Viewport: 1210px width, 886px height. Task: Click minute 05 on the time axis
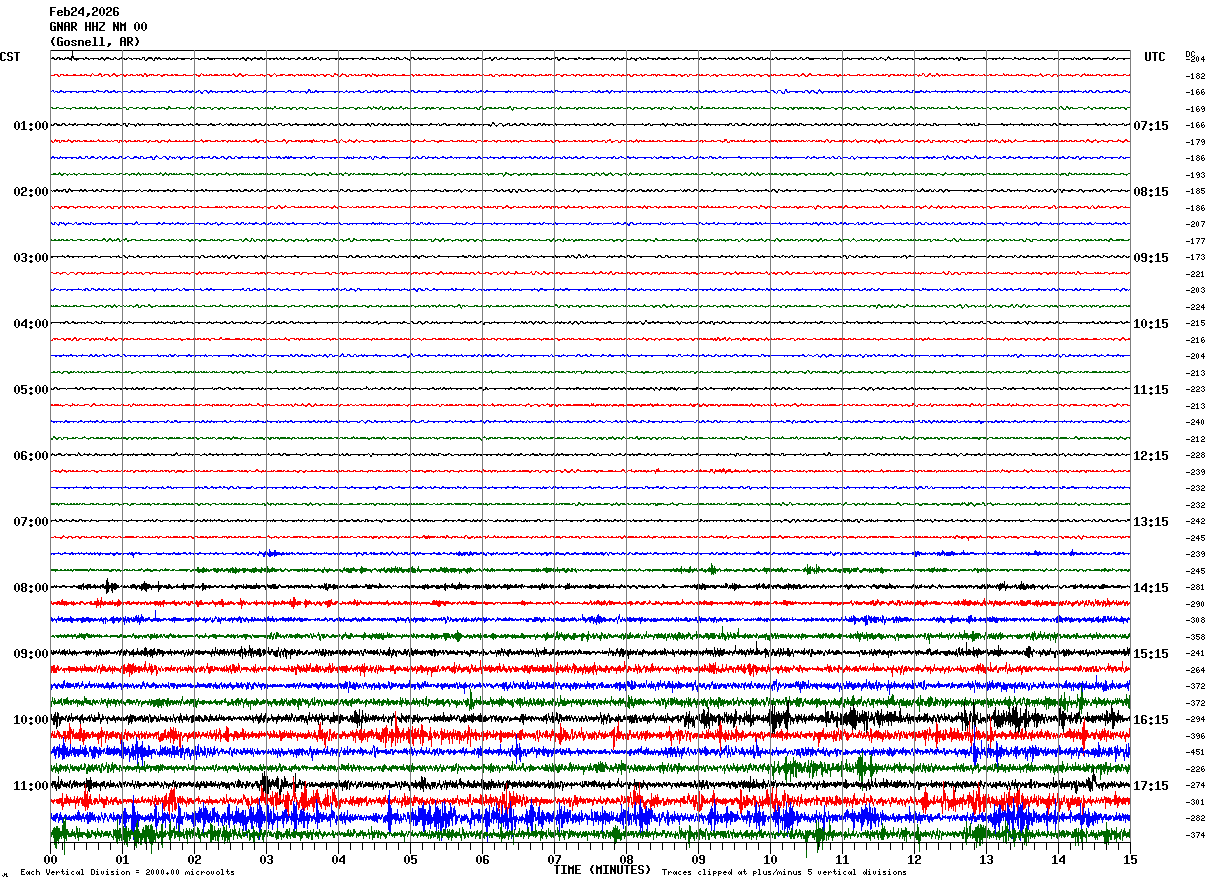pos(410,859)
